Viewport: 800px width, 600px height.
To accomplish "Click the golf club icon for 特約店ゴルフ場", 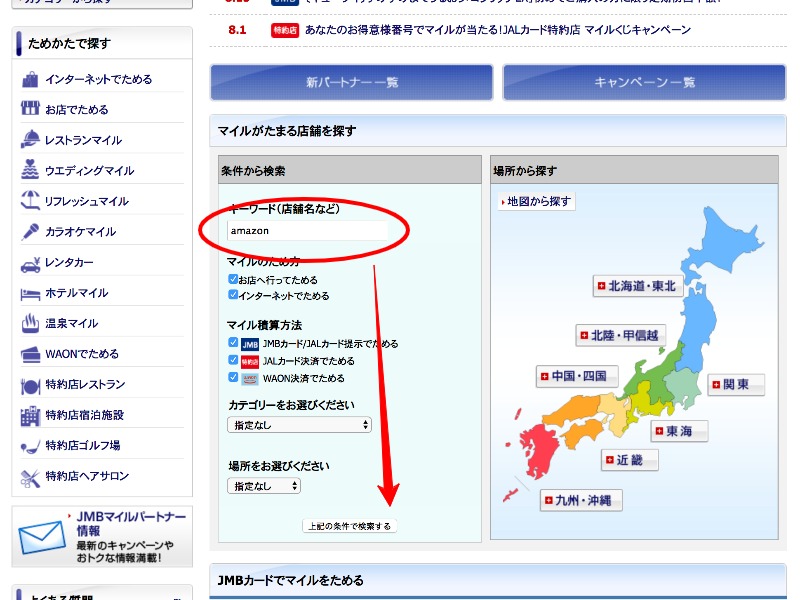I will (x=30, y=446).
